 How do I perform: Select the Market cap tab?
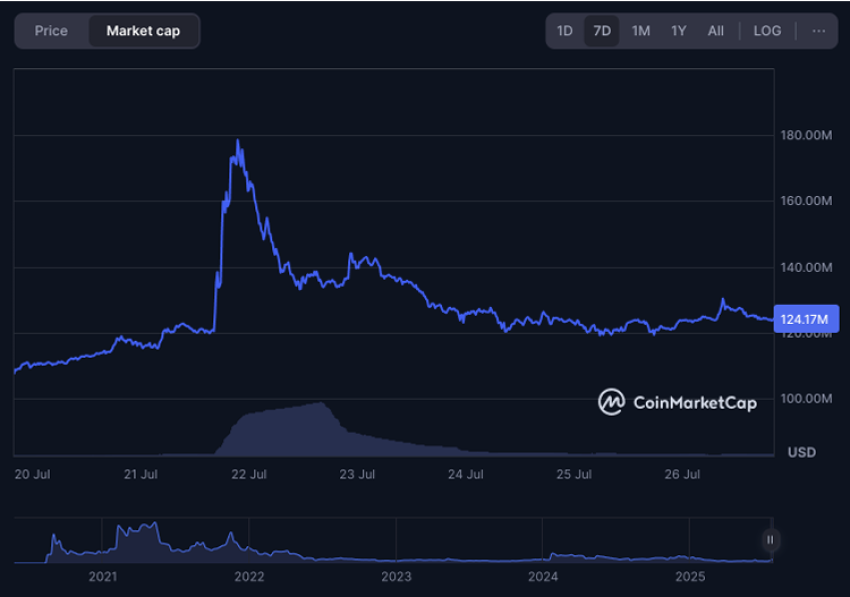(143, 31)
